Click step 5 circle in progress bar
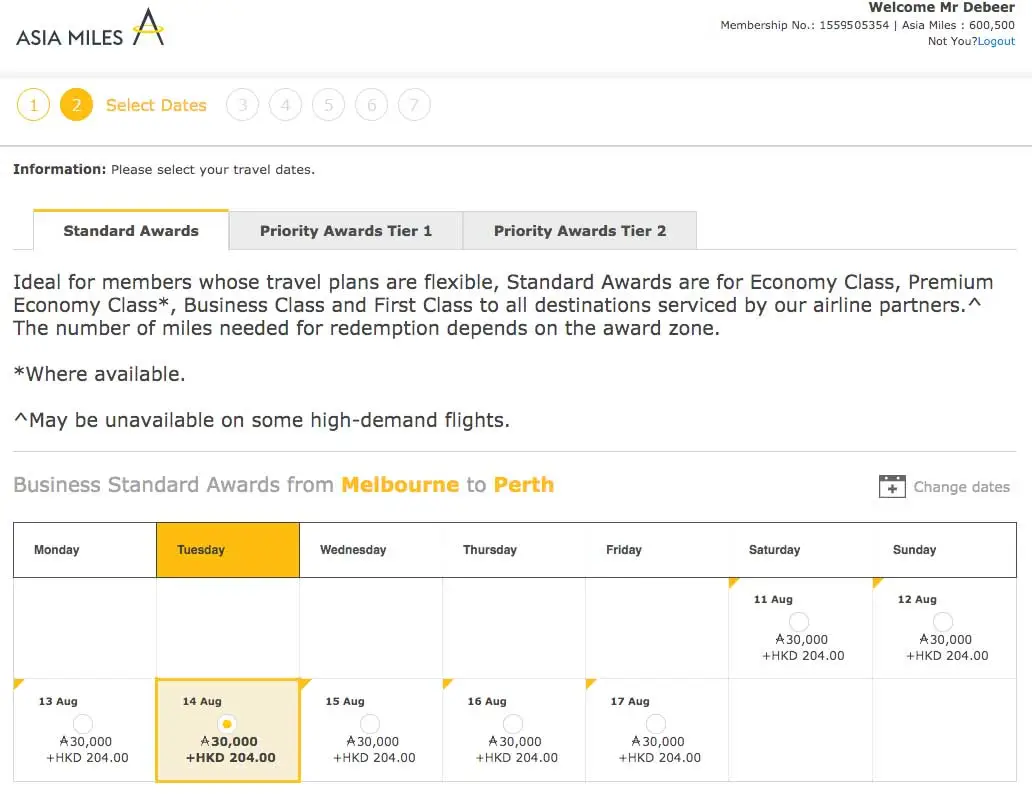 (328, 105)
